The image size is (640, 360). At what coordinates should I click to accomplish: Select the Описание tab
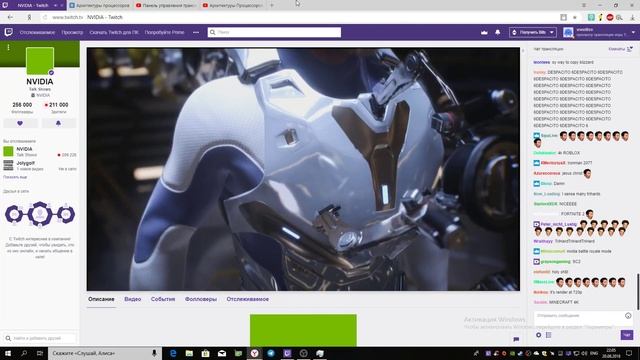point(101,299)
